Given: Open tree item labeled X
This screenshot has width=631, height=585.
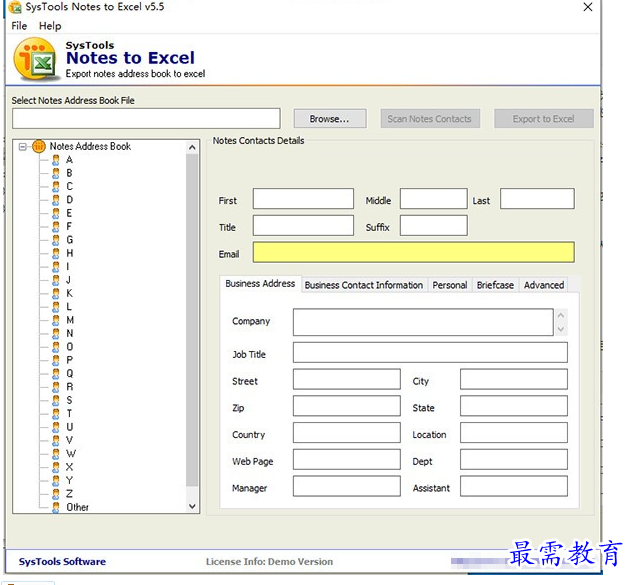Looking at the screenshot, I should pyautogui.click(x=69, y=467).
